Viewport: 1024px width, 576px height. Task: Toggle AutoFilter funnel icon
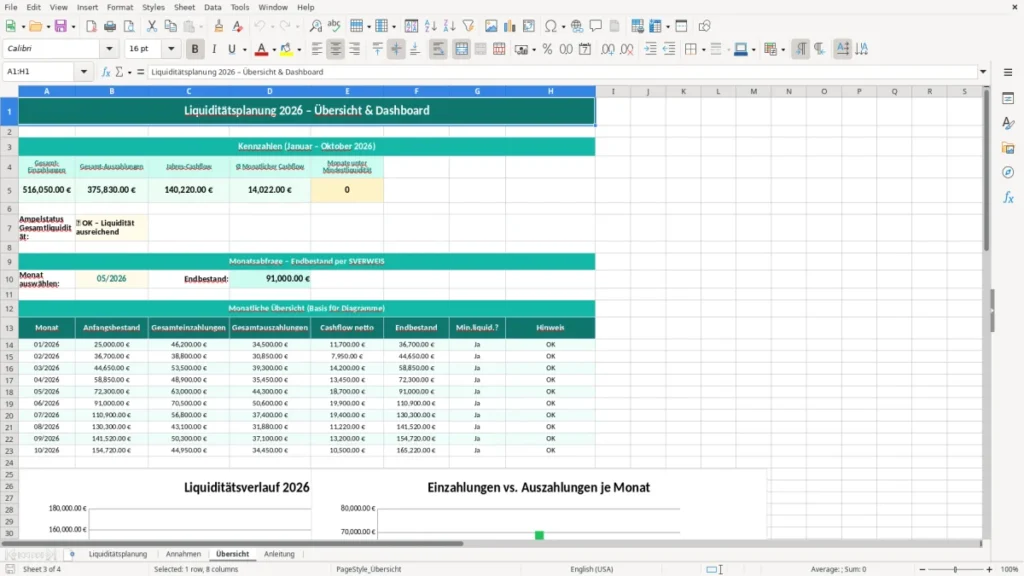[x=468, y=26]
